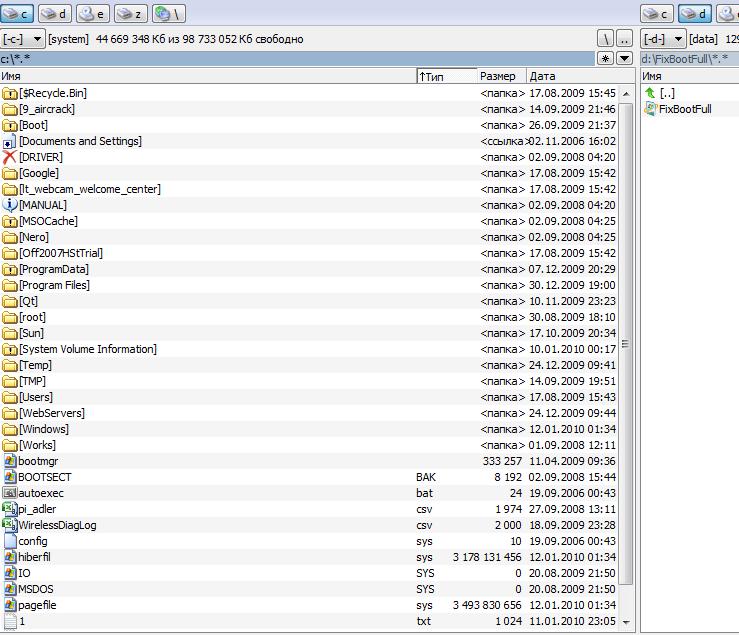Go to parent directory with .. button
739x635 pixels.
coord(624,39)
